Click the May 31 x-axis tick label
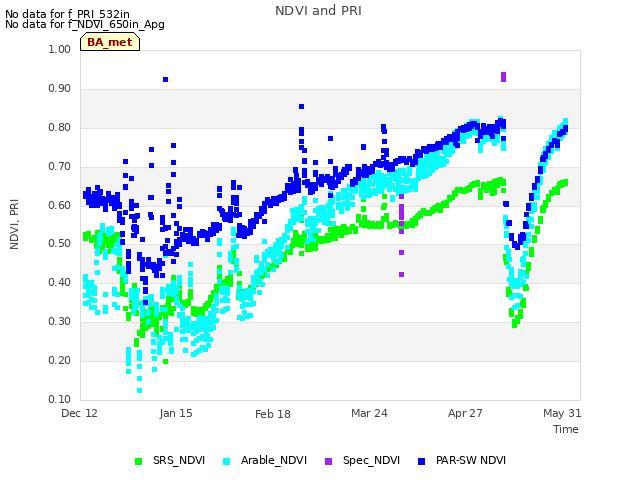640x480 pixels. coord(562,413)
